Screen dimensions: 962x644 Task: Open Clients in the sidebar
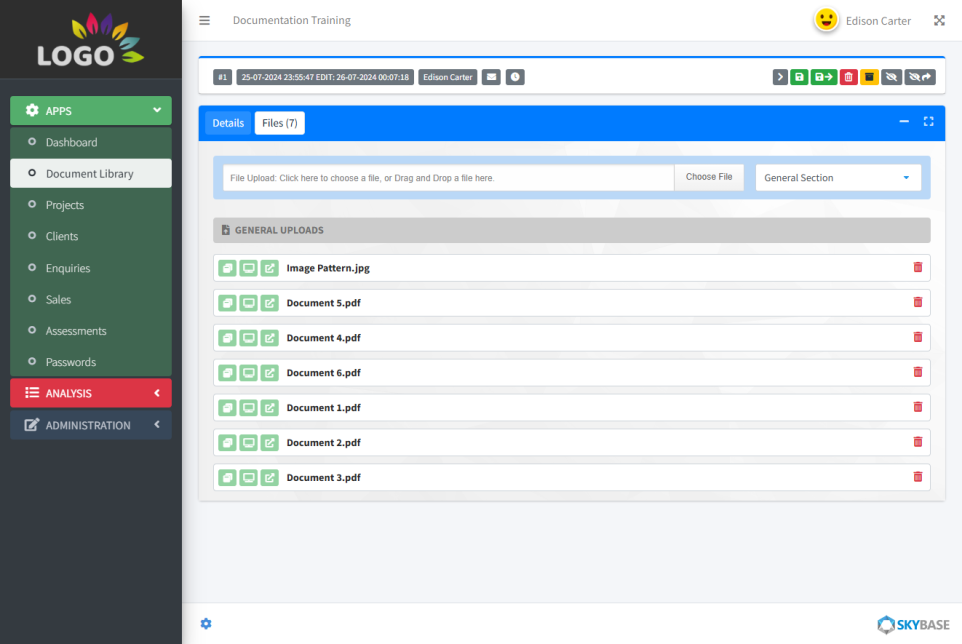click(x=91, y=236)
